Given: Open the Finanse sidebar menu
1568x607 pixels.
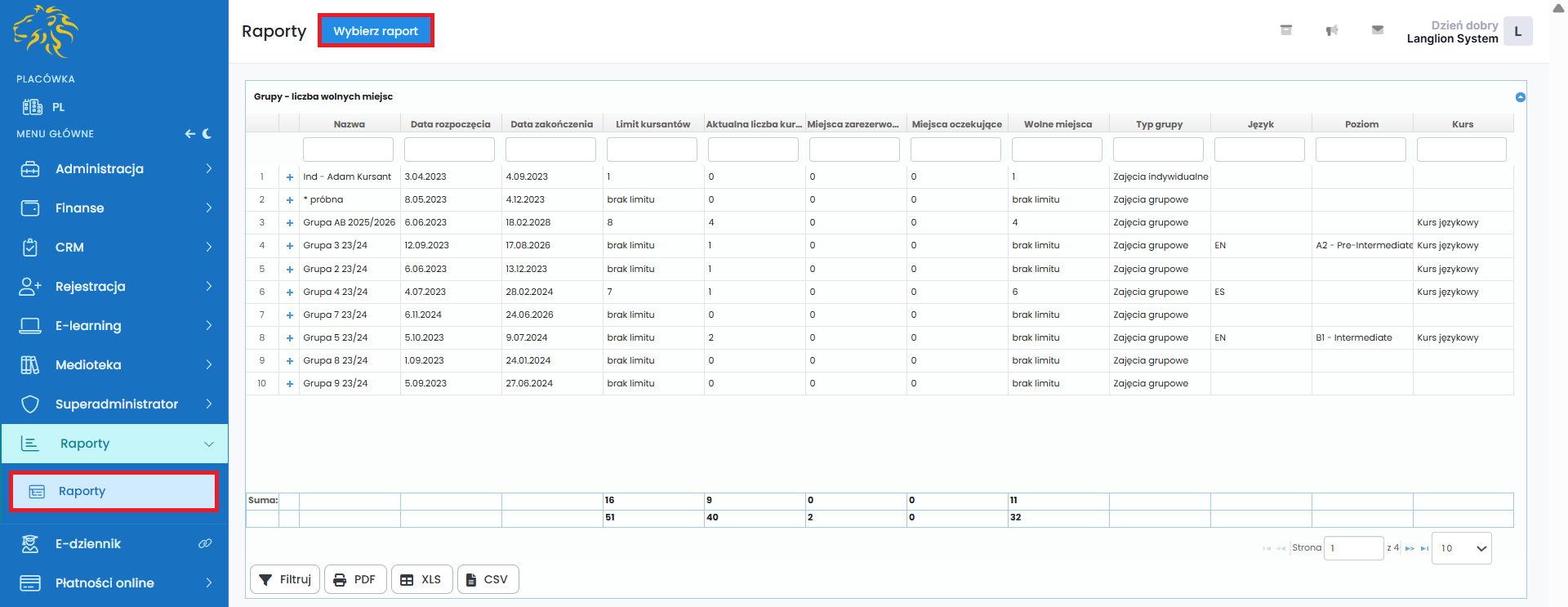Looking at the screenshot, I should pyautogui.click(x=114, y=208).
